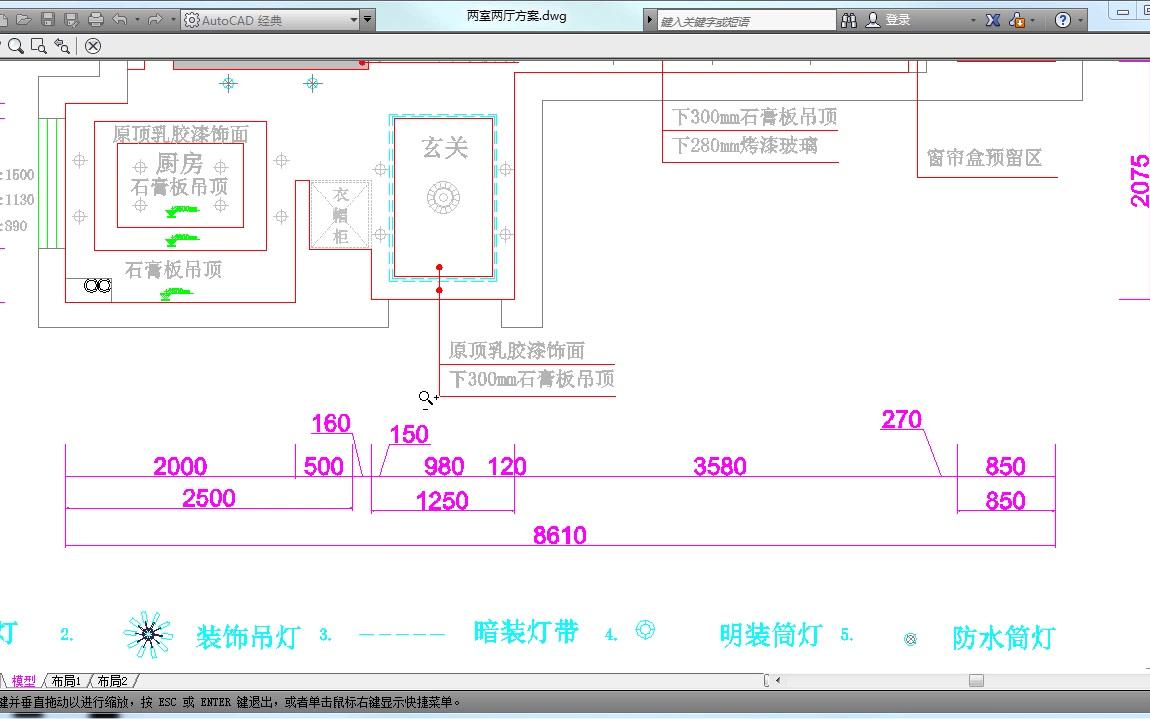Click the Save icon on the toolbar
Image resolution: width=1150 pixels, height=719 pixels.
point(49,19)
